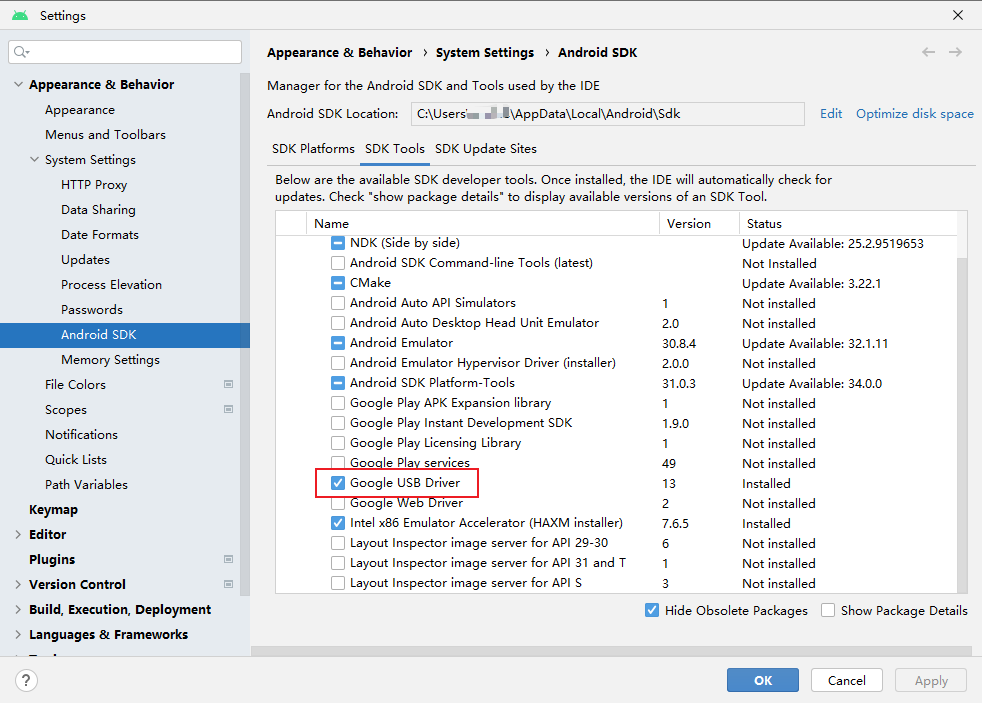Enable the Show Package Details checkbox
This screenshot has height=703, width=982.
[x=828, y=610]
